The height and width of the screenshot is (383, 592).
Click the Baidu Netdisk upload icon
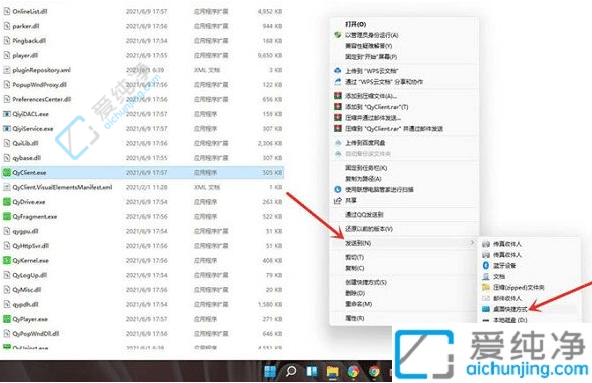[338, 143]
